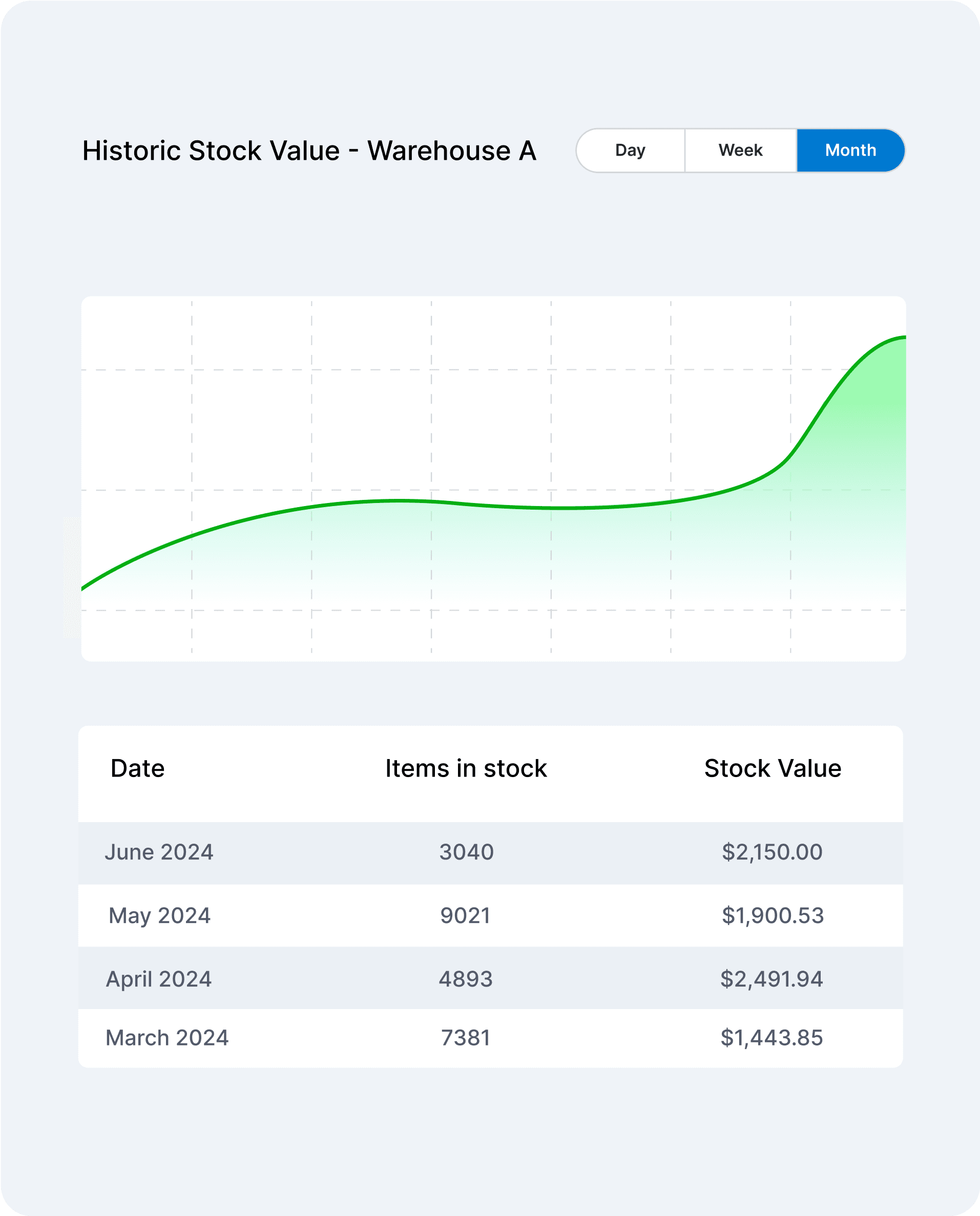The image size is (980, 1216).
Task: Click the Date column header
Action: coord(137,768)
